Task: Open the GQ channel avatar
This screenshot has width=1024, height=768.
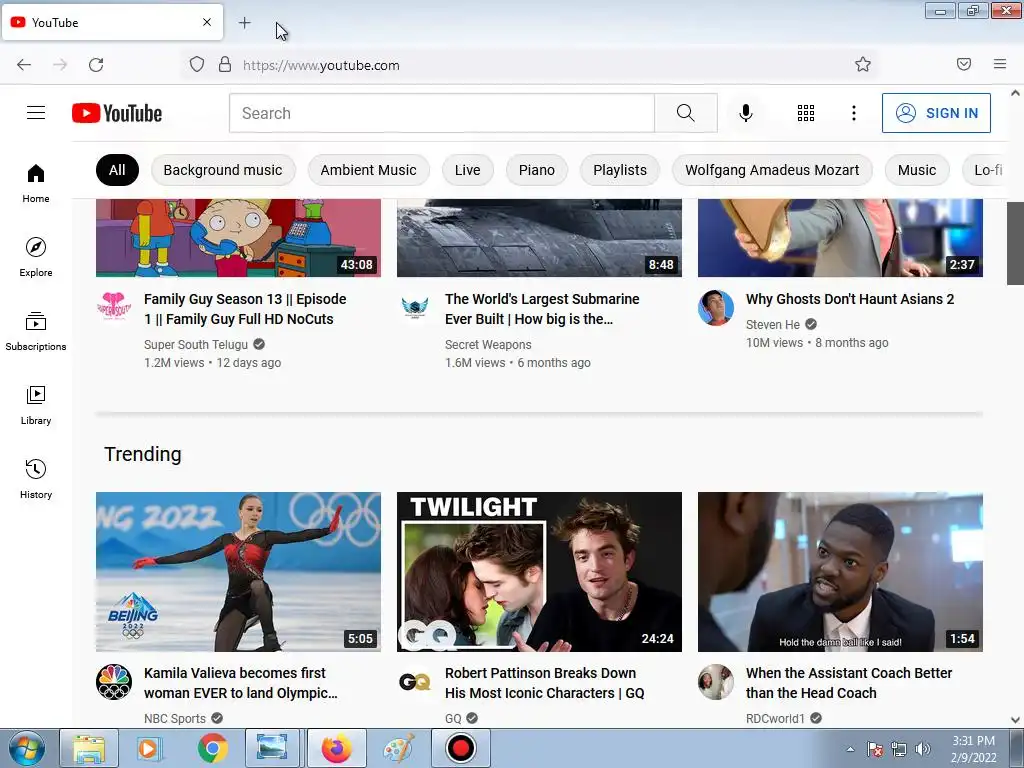Action: 415,682
